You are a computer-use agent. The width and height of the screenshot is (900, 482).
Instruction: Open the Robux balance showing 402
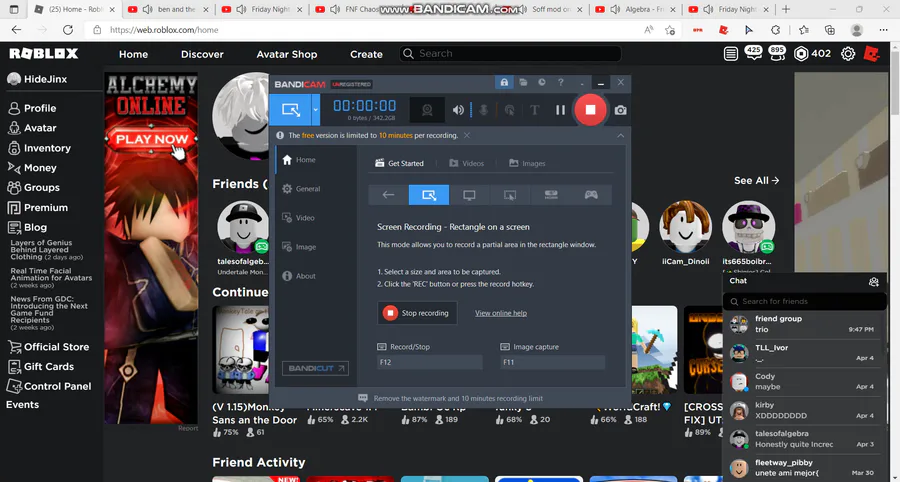[x=812, y=54]
